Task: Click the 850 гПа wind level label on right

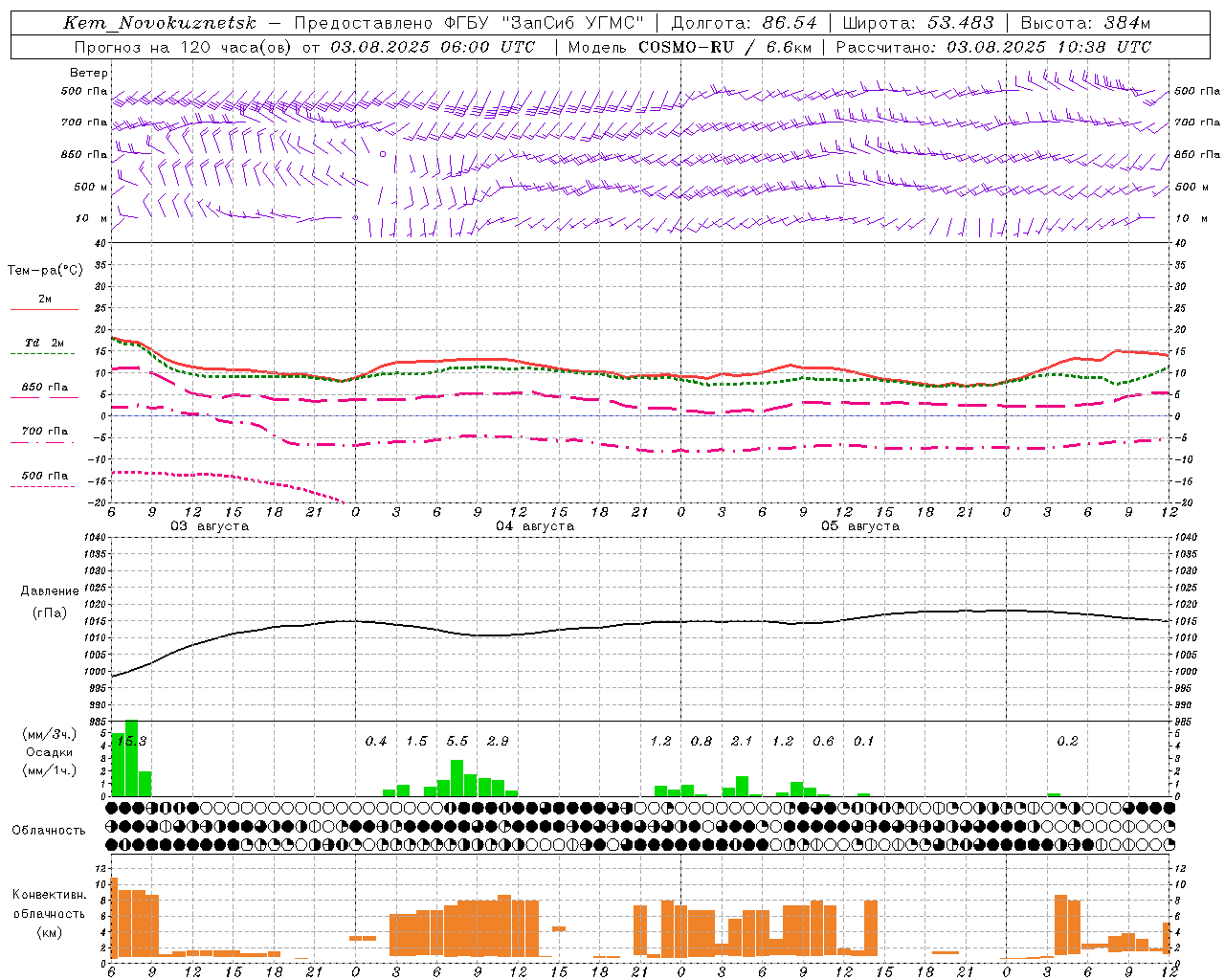Action: 1197,154
